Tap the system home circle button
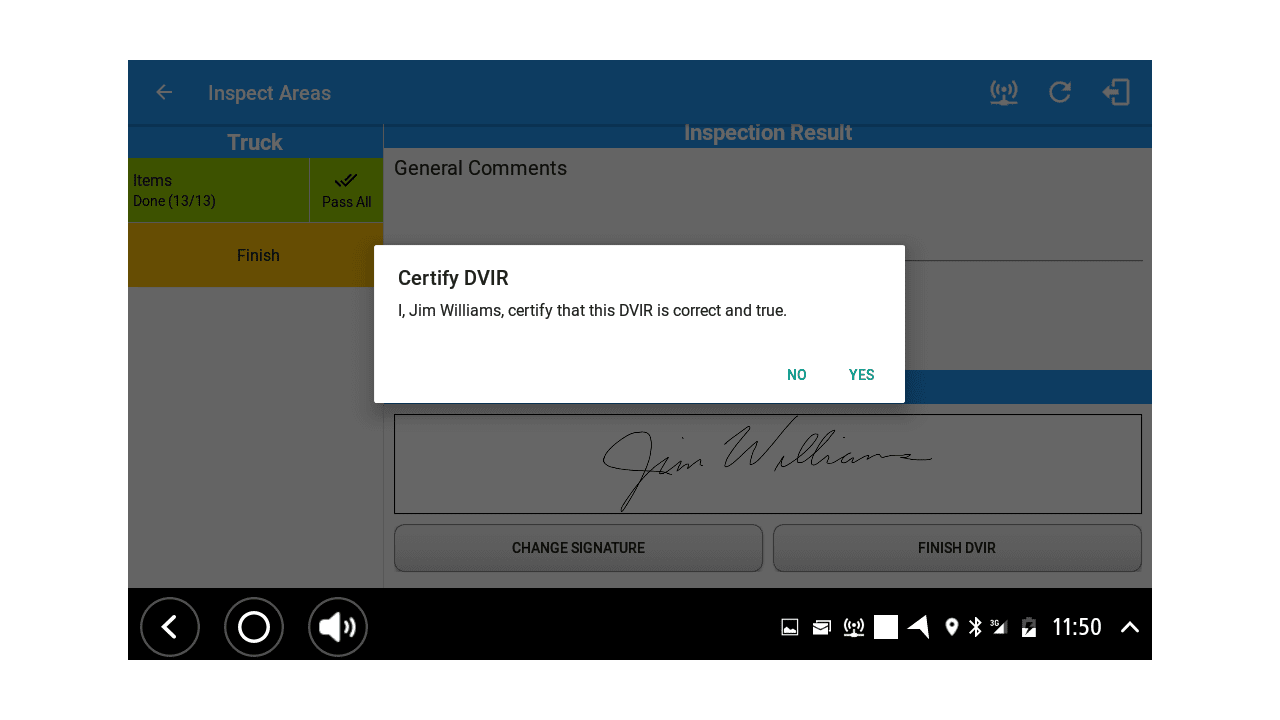This screenshot has height=720, width=1280. (254, 627)
